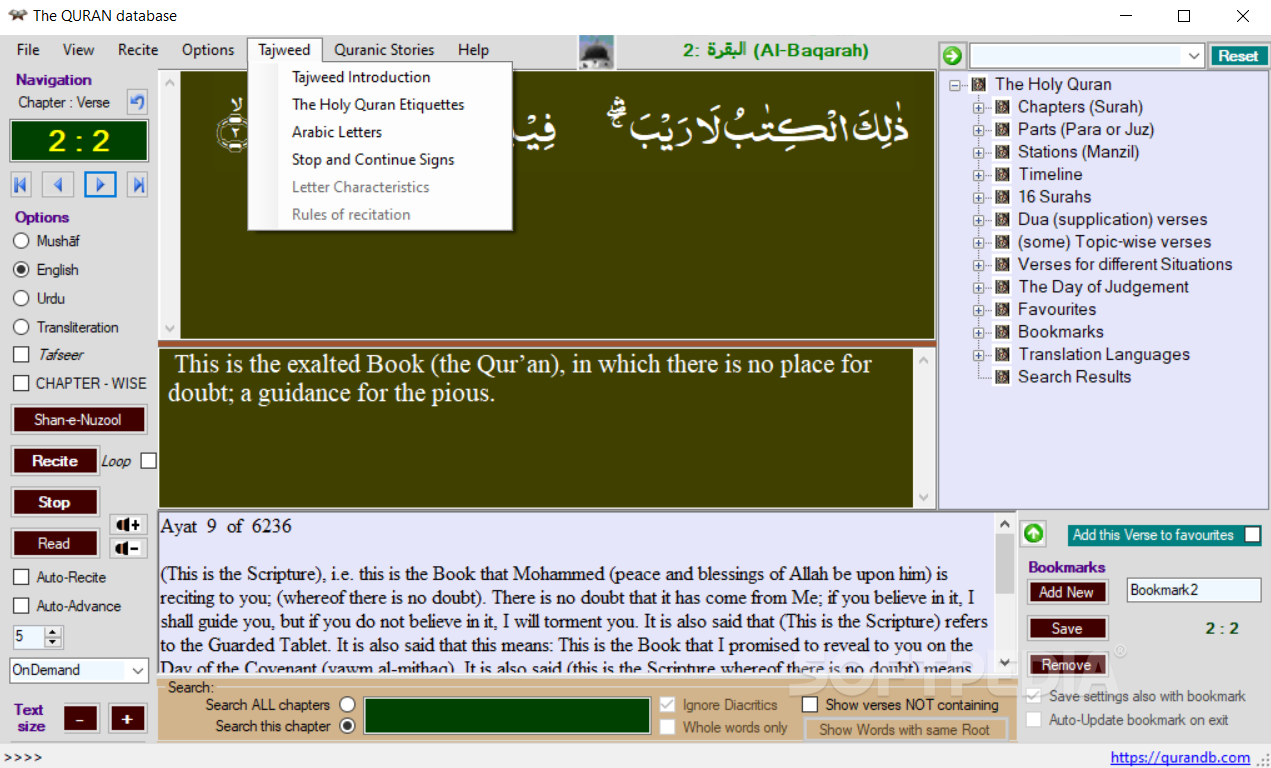This screenshot has width=1271, height=768.
Task: Click green arrow beside search combo box
Action: pos(952,56)
